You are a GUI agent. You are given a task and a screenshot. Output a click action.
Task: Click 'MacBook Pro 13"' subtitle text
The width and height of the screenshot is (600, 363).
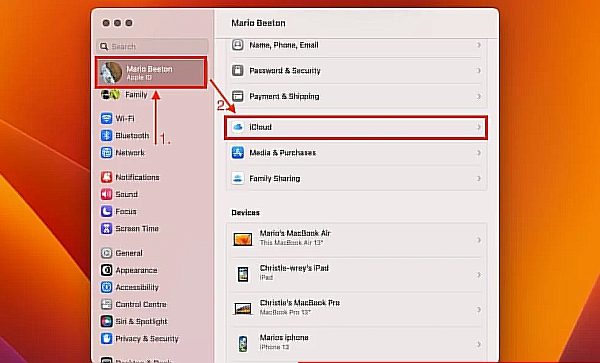click(x=285, y=312)
